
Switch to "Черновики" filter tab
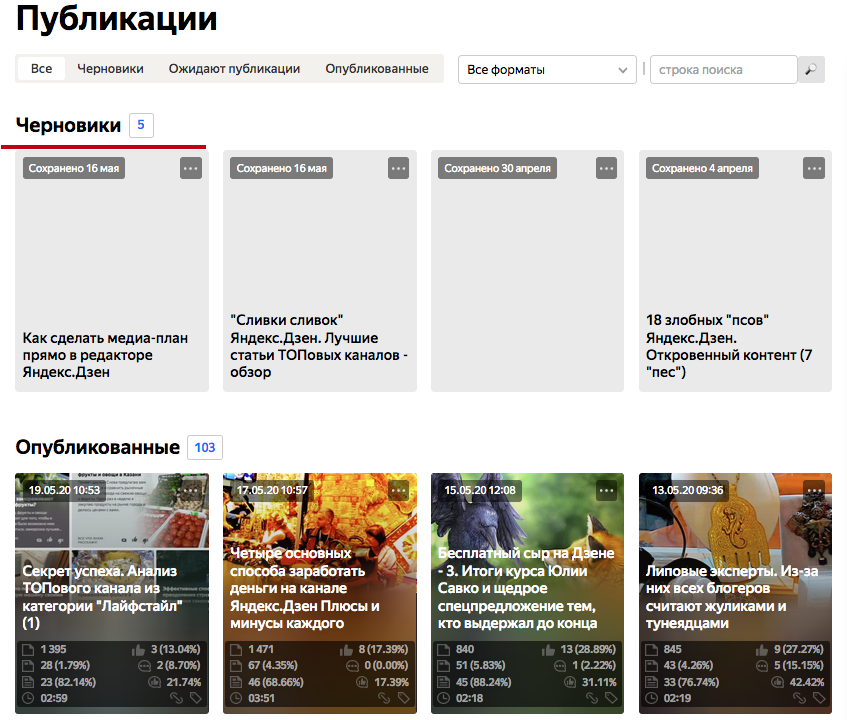coord(110,69)
